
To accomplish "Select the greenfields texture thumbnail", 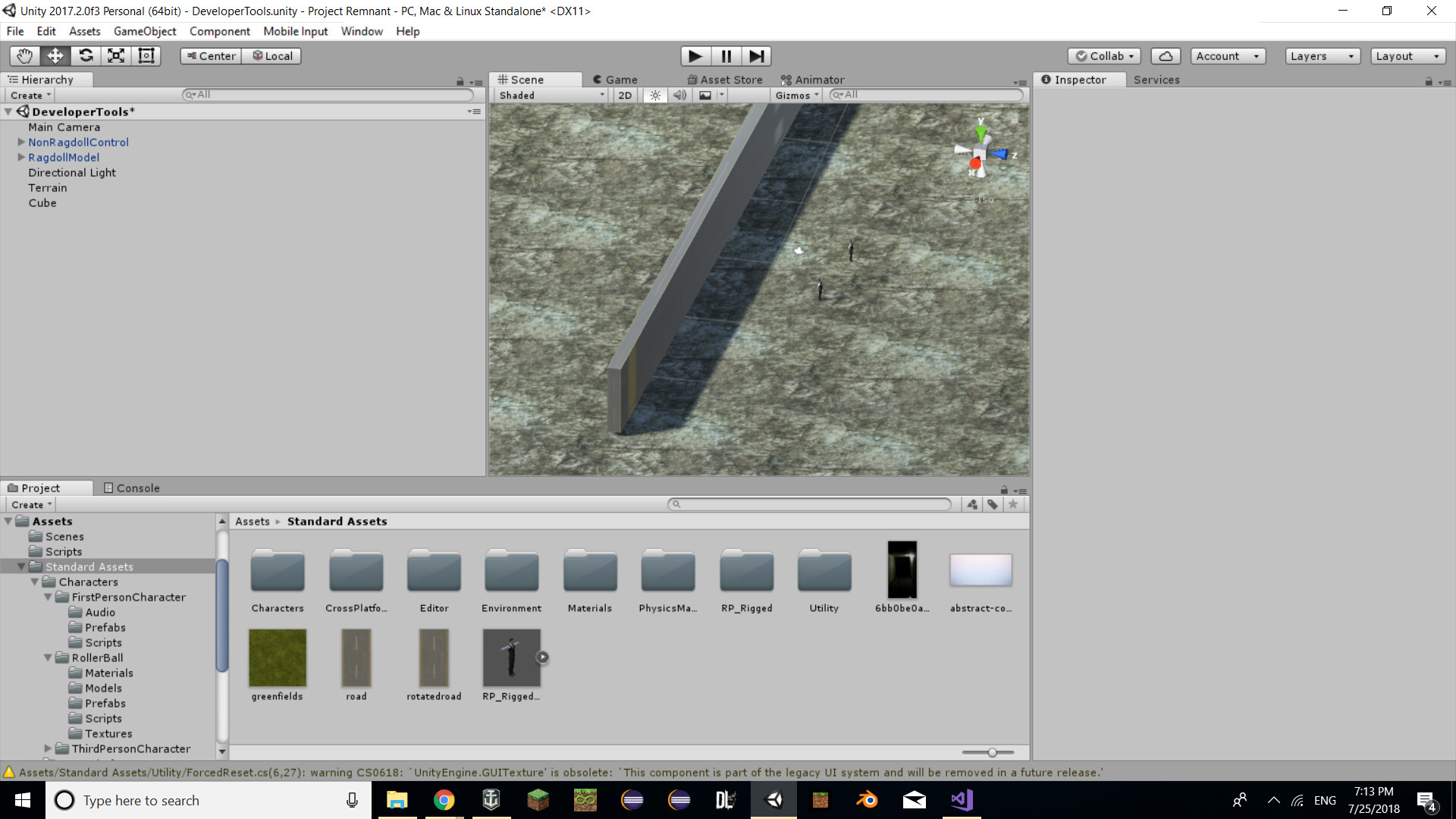I will 277,657.
